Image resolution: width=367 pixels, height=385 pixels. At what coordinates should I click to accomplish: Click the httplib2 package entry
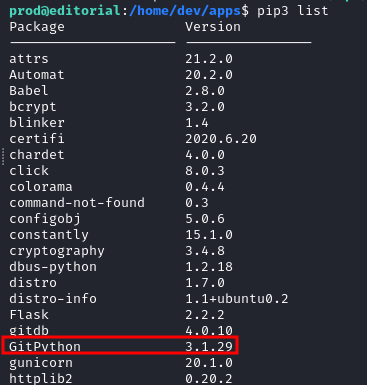(x=41, y=379)
